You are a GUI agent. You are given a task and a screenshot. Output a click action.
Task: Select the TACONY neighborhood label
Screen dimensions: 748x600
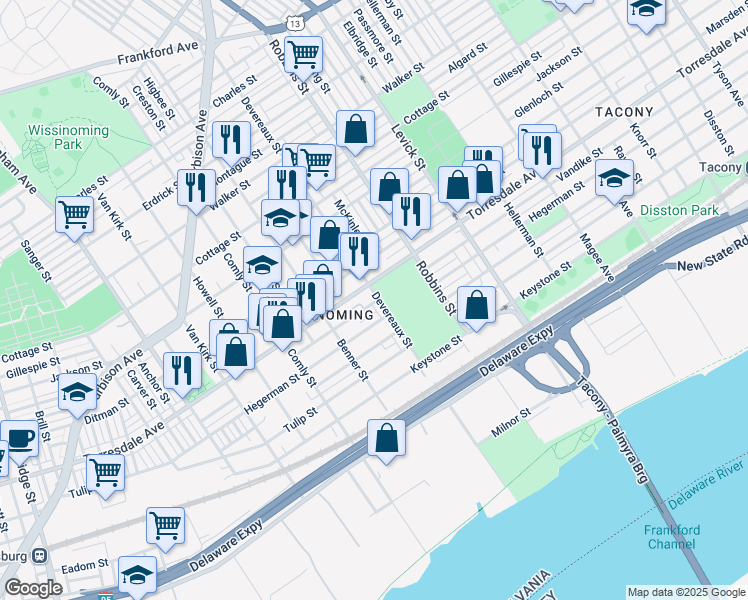[624, 112]
